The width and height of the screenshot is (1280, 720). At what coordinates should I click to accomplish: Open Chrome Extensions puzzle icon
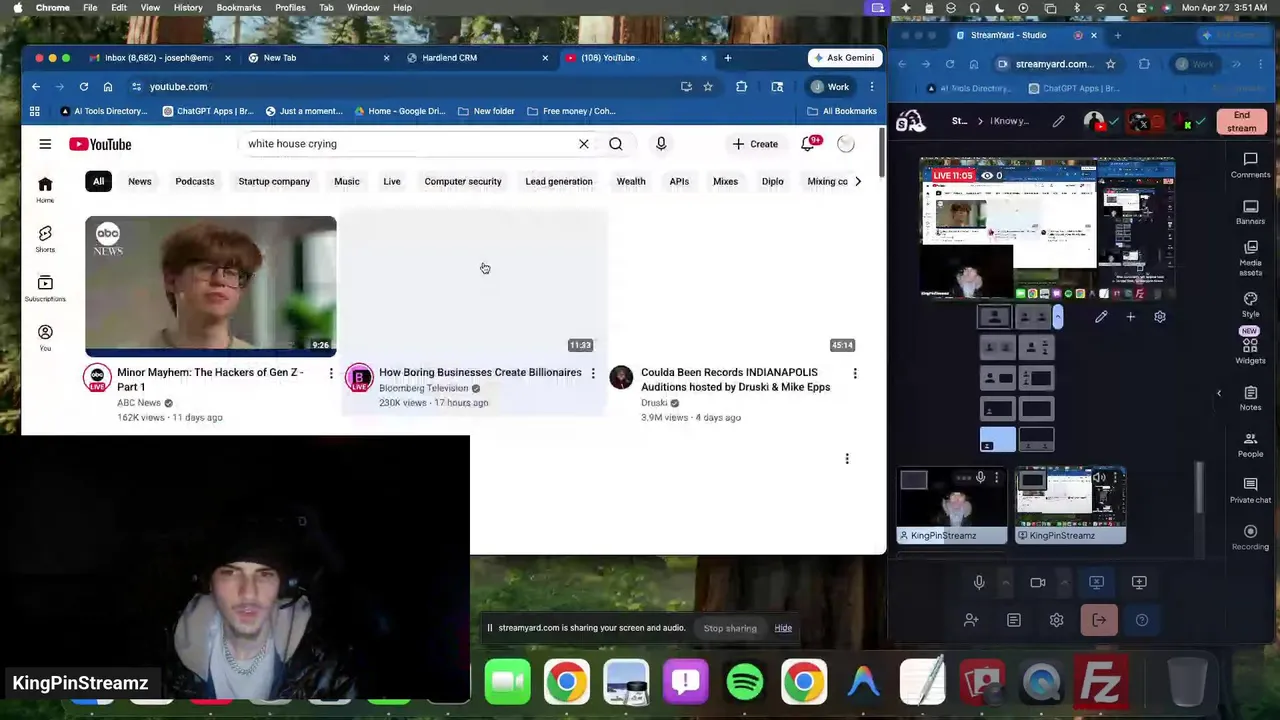pos(741,87)
